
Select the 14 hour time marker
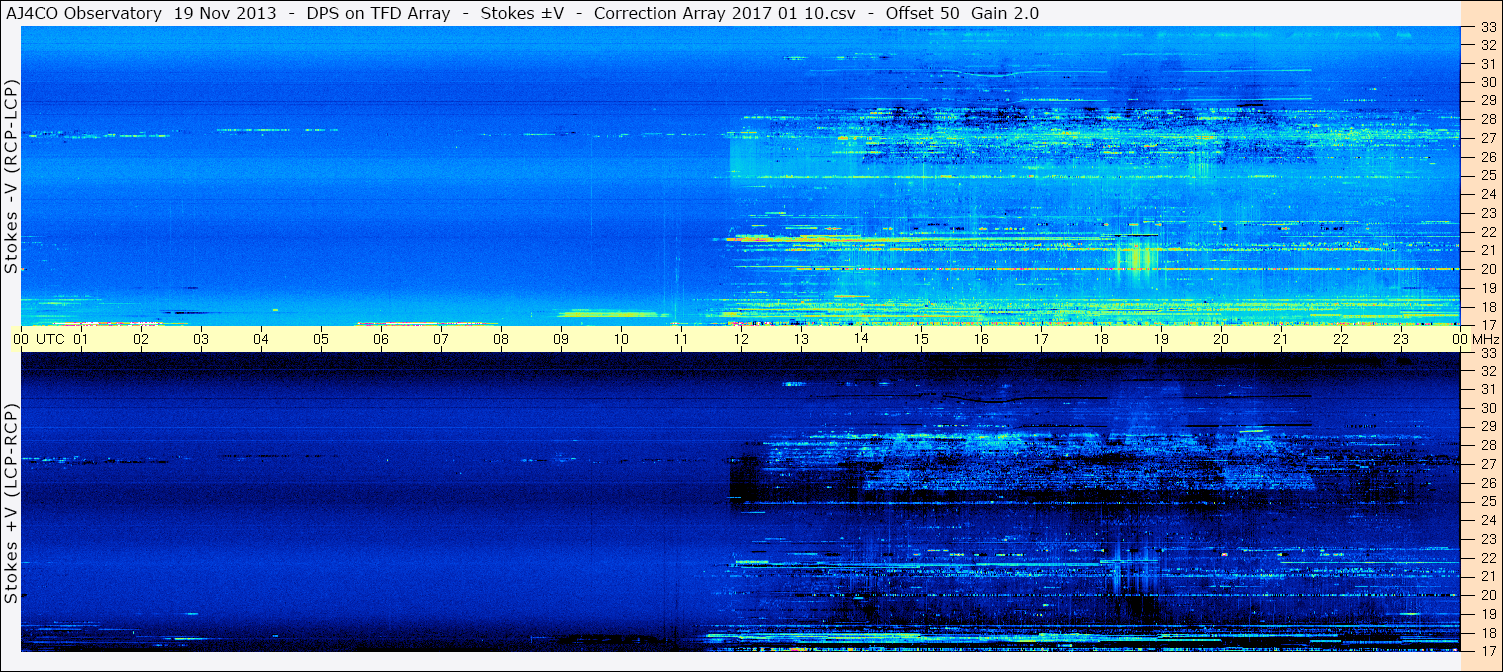pos(861,339)
